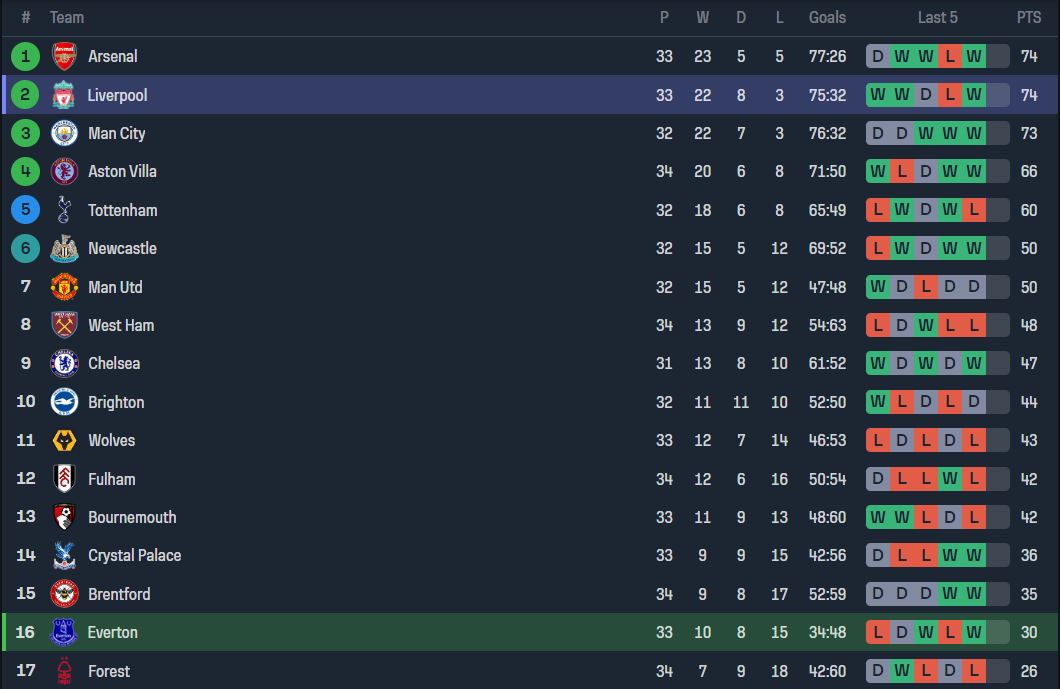Click the Wolves wolf-head crest
The height and width of the screenshot is (689, 1060).
(64, 440)
